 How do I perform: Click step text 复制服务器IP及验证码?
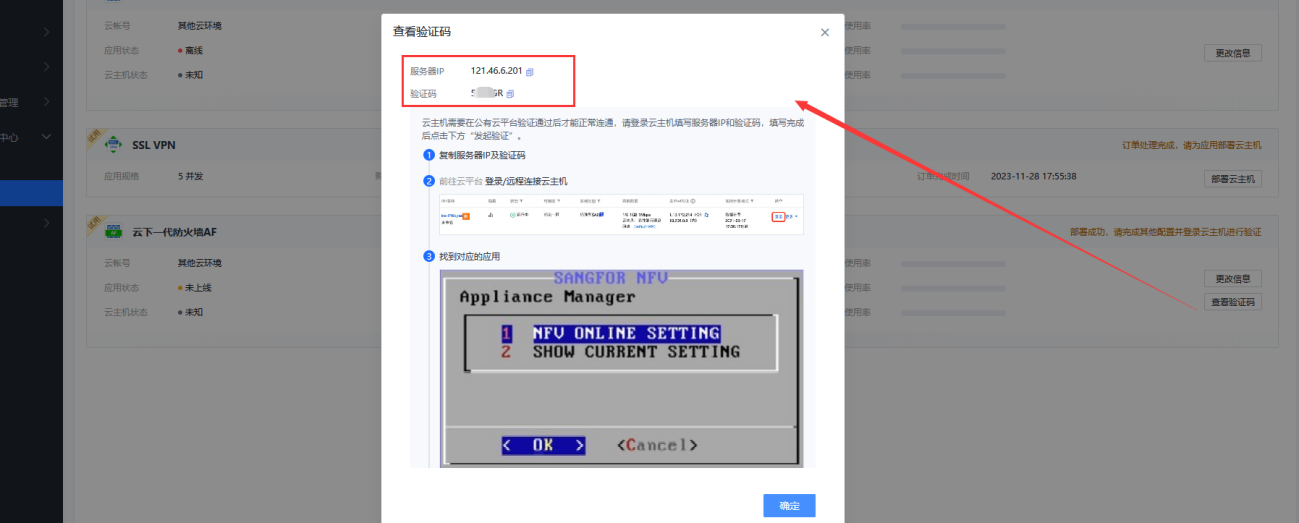[x=482, y=155]
